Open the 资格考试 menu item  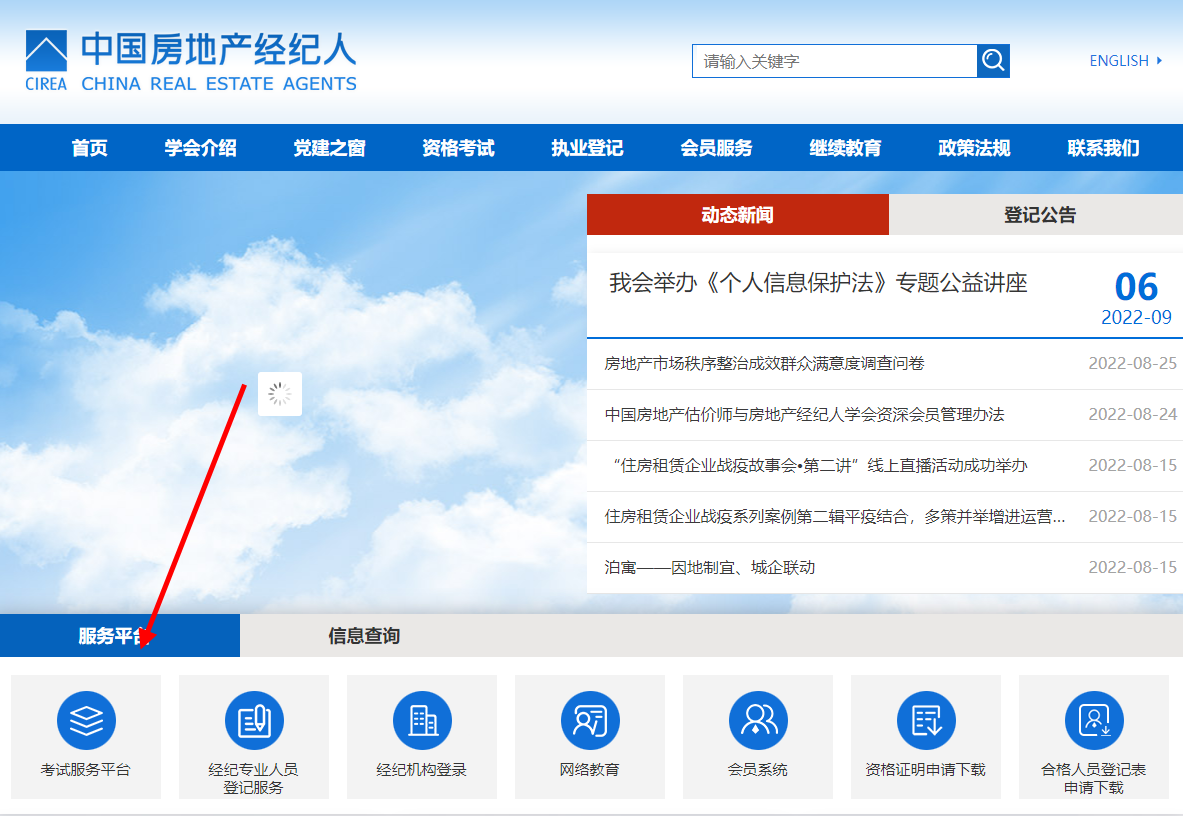tap(458, 147)
